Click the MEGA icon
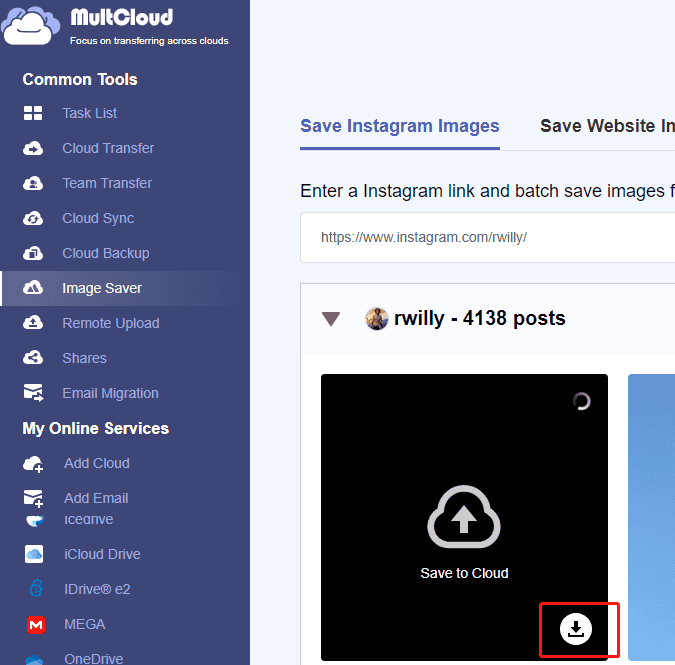 (36, 625)
